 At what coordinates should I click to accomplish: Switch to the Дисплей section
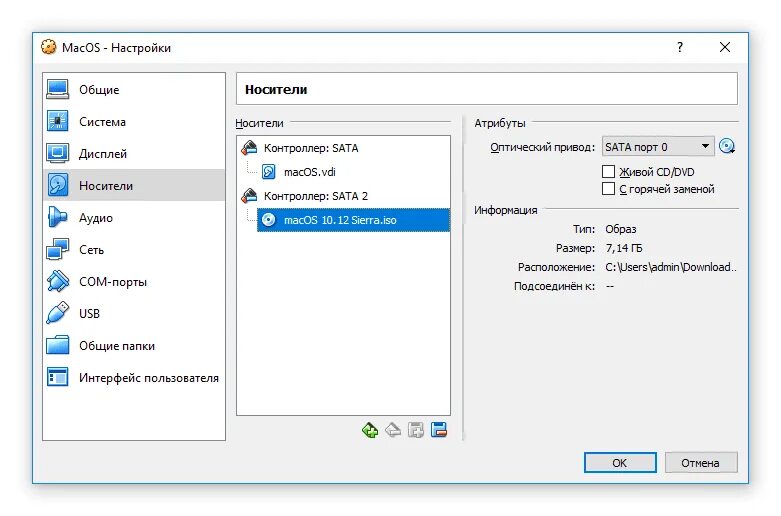point(133,154)
